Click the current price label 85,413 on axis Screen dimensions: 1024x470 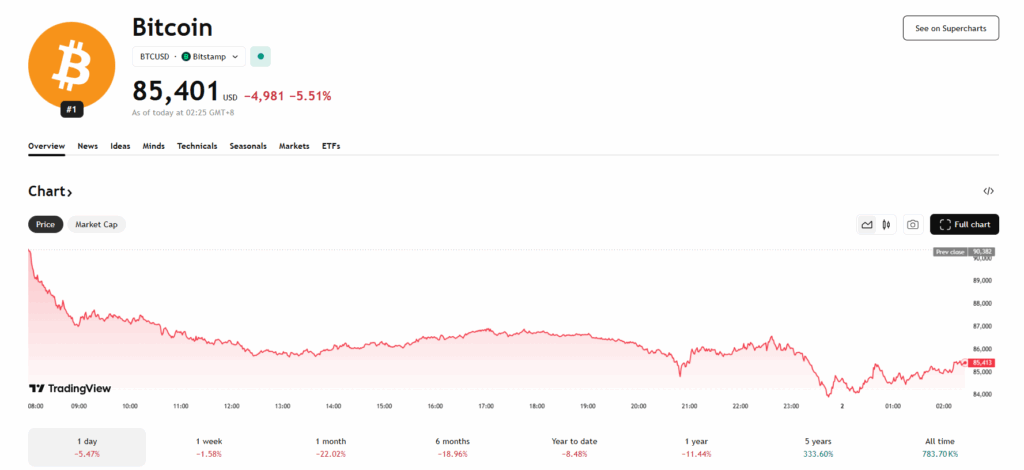tap(983, 362)
